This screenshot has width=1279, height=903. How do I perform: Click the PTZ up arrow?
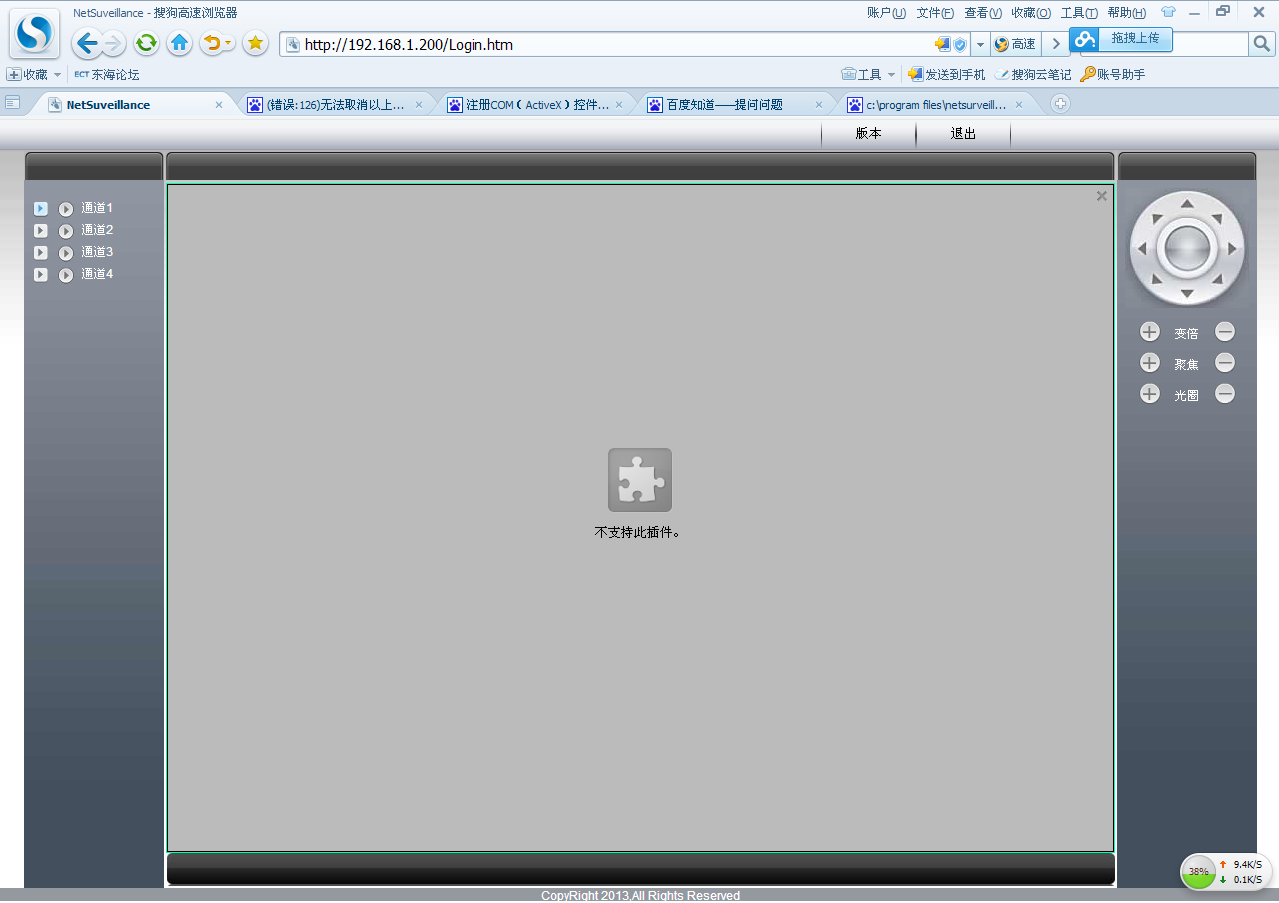(x=1187, y=204)
